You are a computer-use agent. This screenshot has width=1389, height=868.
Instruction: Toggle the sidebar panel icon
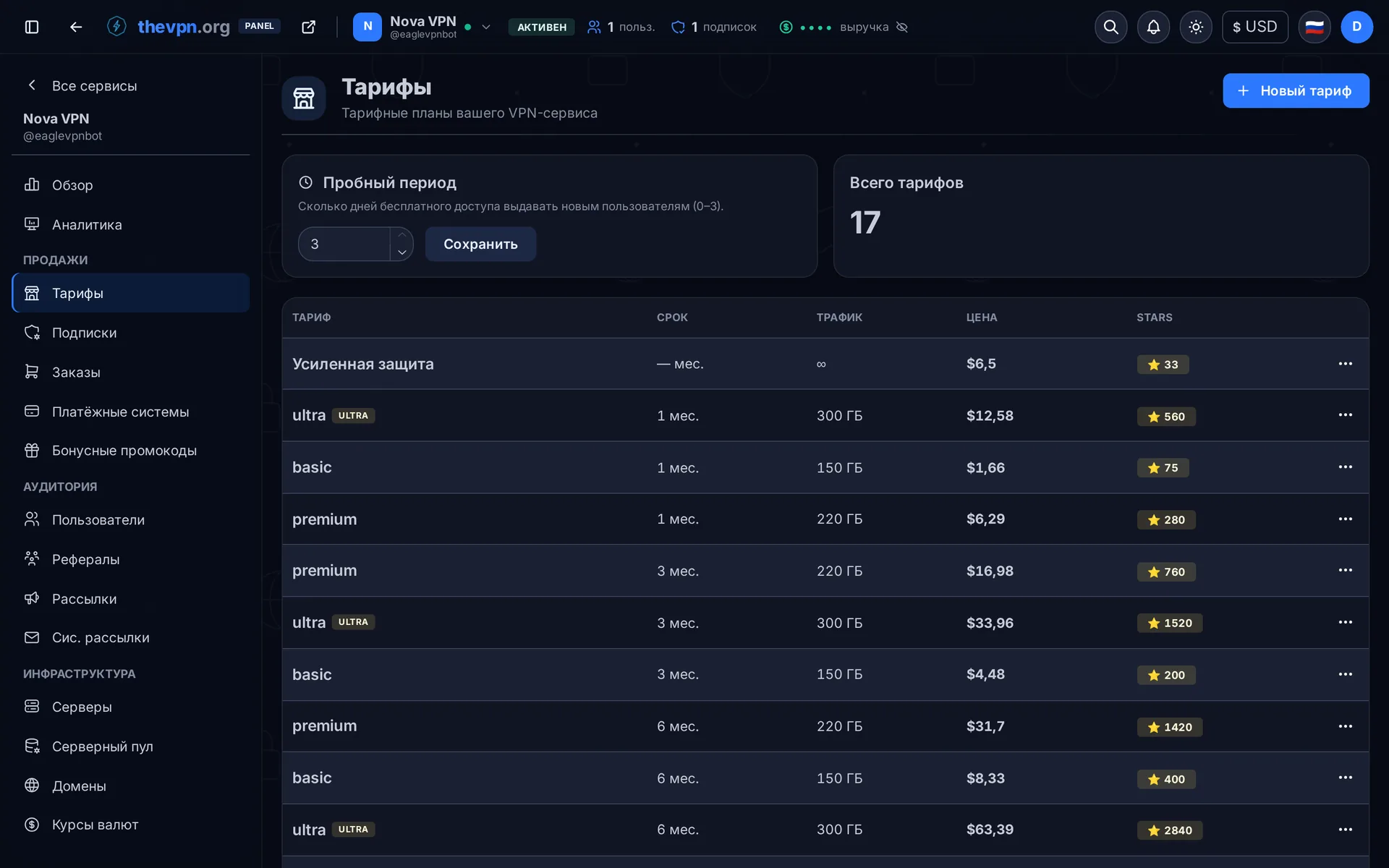32,27
